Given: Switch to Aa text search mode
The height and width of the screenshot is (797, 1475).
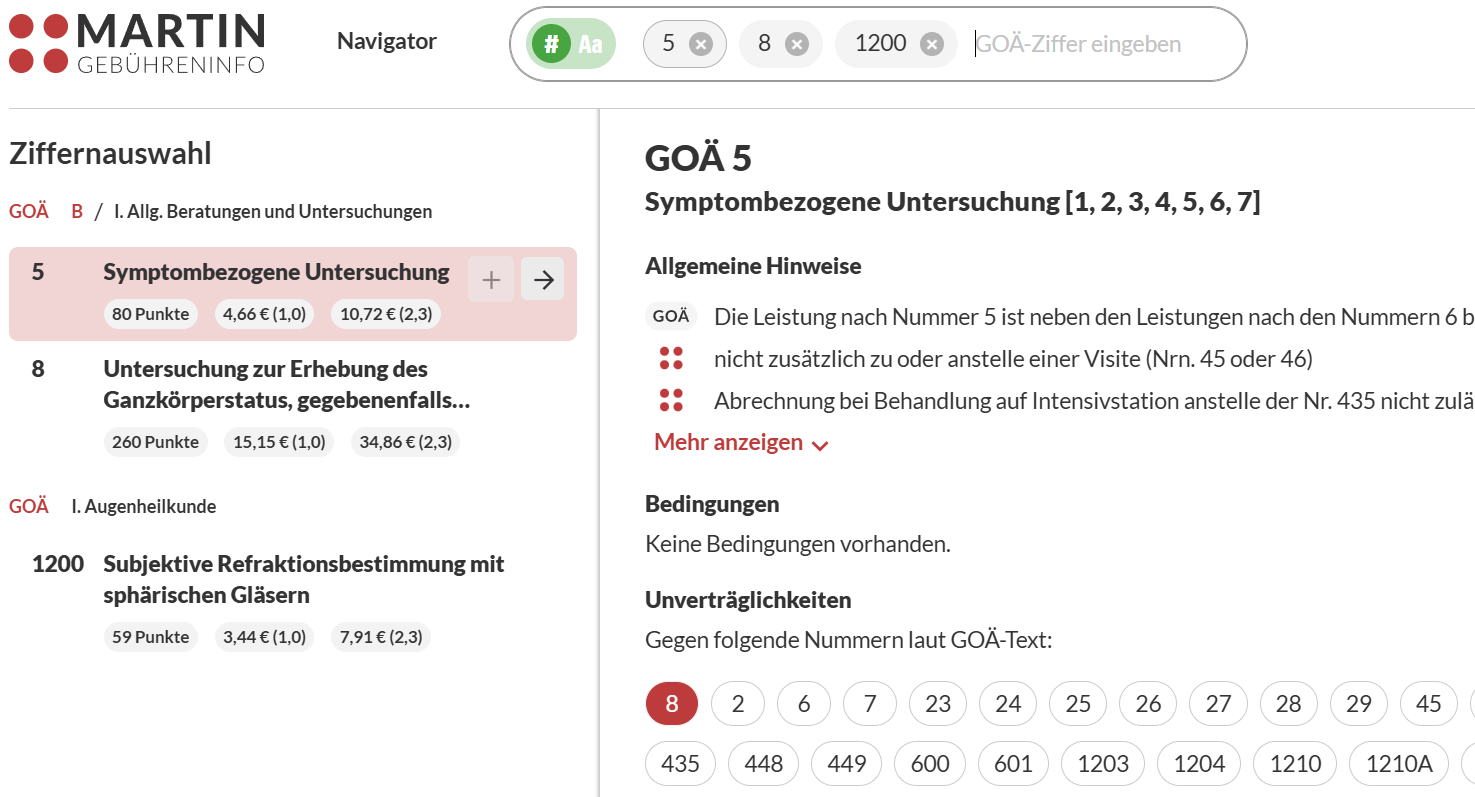Looking at the screenshot, I should click(x=591, y=44).
